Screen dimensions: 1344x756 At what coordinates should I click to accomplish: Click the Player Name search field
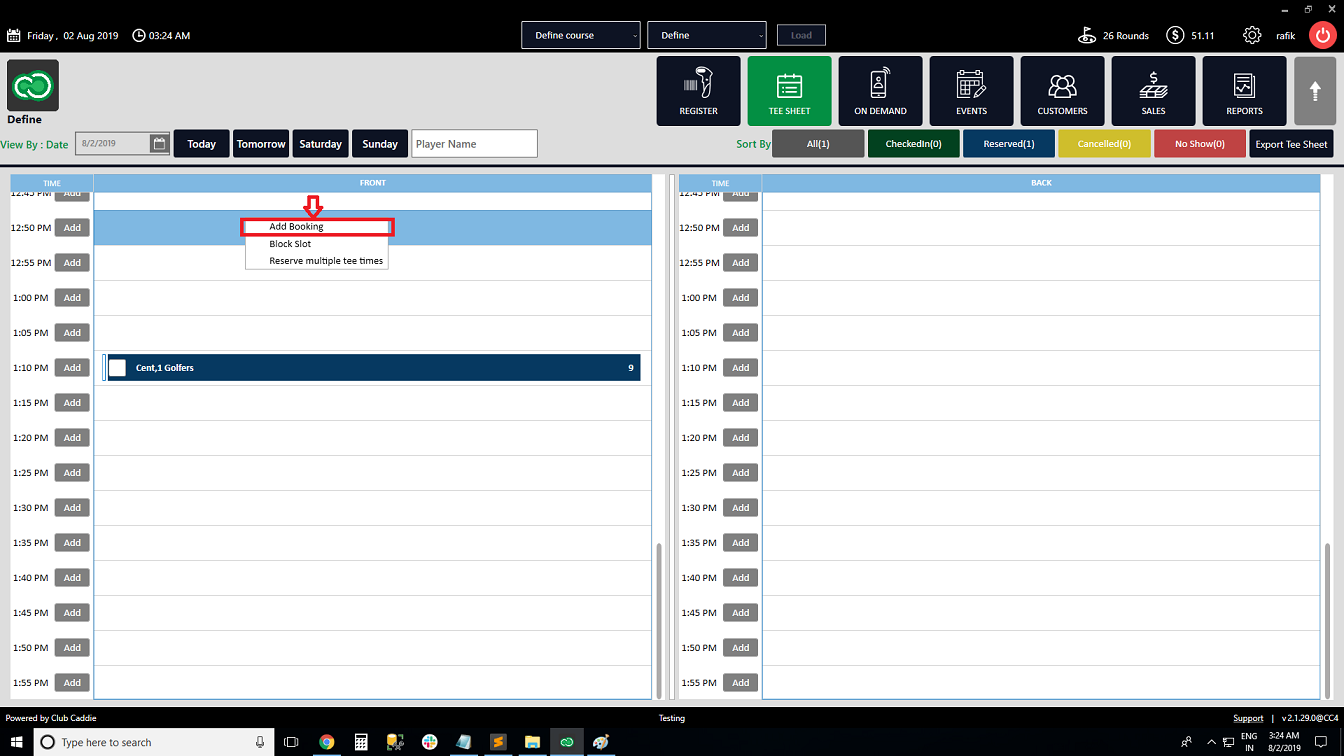pyautogui.click(x=474, y=144)
